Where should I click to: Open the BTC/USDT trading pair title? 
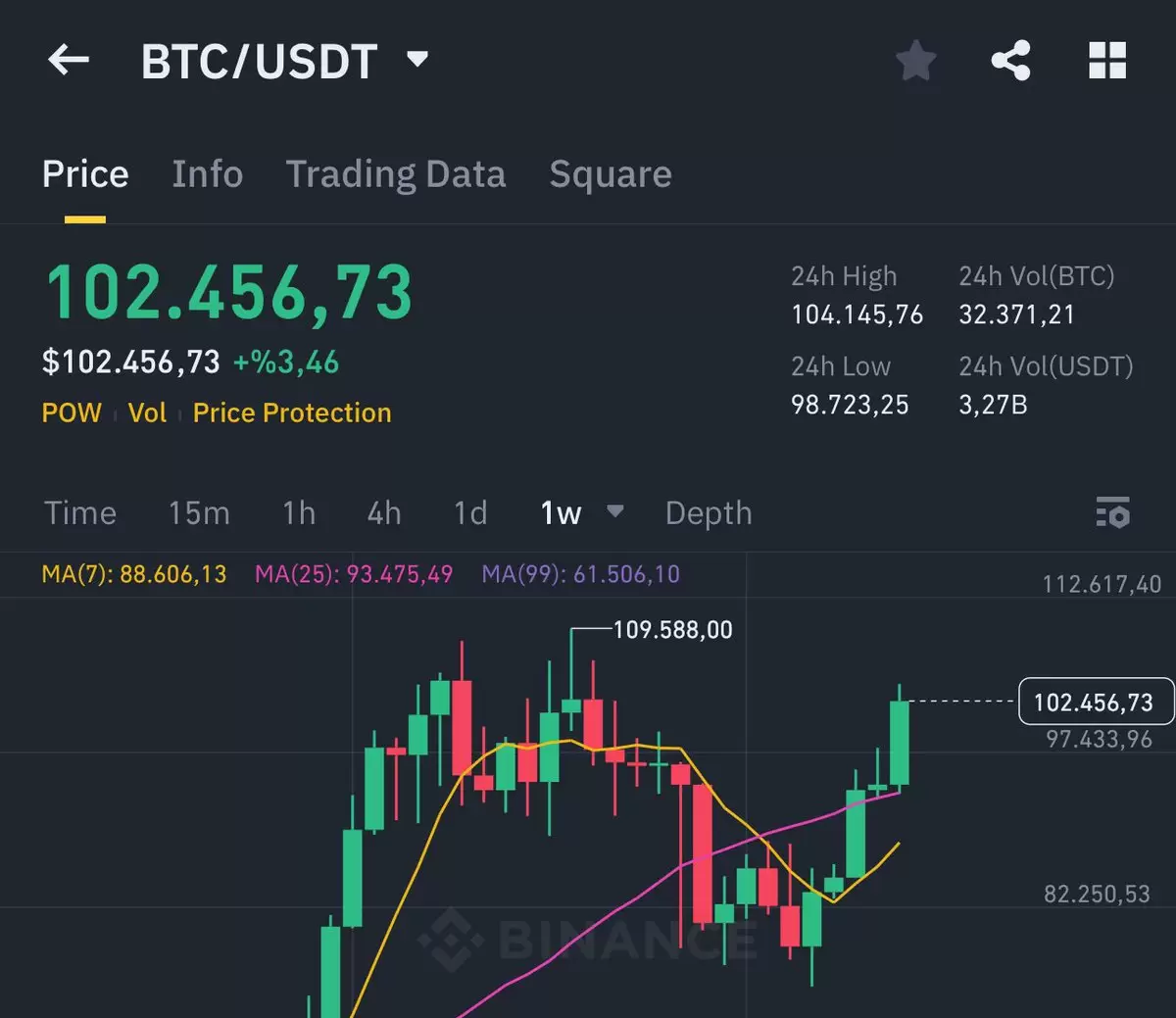click(x=260, y=62)
